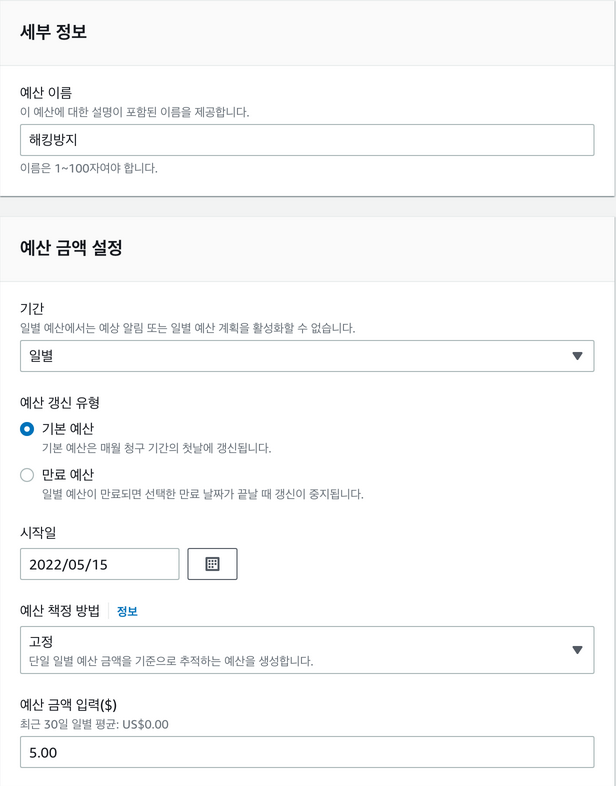Click the 기간 dropdown arrow

click(x=577, y=356)
